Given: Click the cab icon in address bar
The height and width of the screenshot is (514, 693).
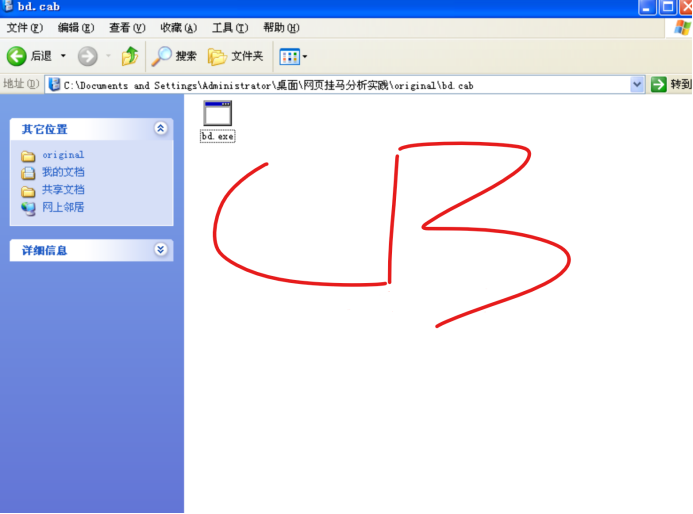Looking at the screenshot, I should pos(54,84).
